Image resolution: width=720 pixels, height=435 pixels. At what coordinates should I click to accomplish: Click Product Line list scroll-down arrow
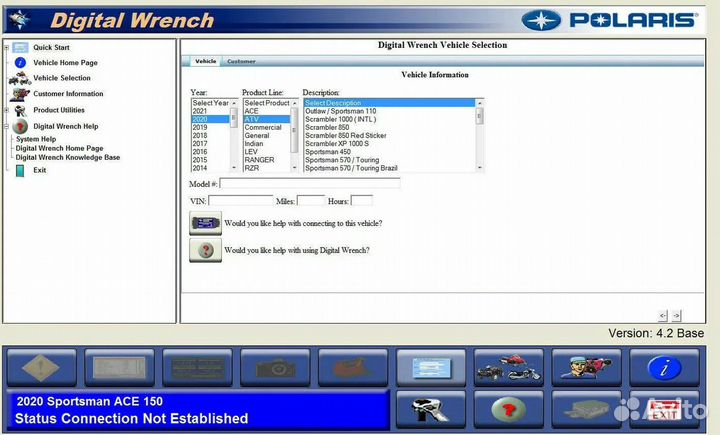point(295,168)
